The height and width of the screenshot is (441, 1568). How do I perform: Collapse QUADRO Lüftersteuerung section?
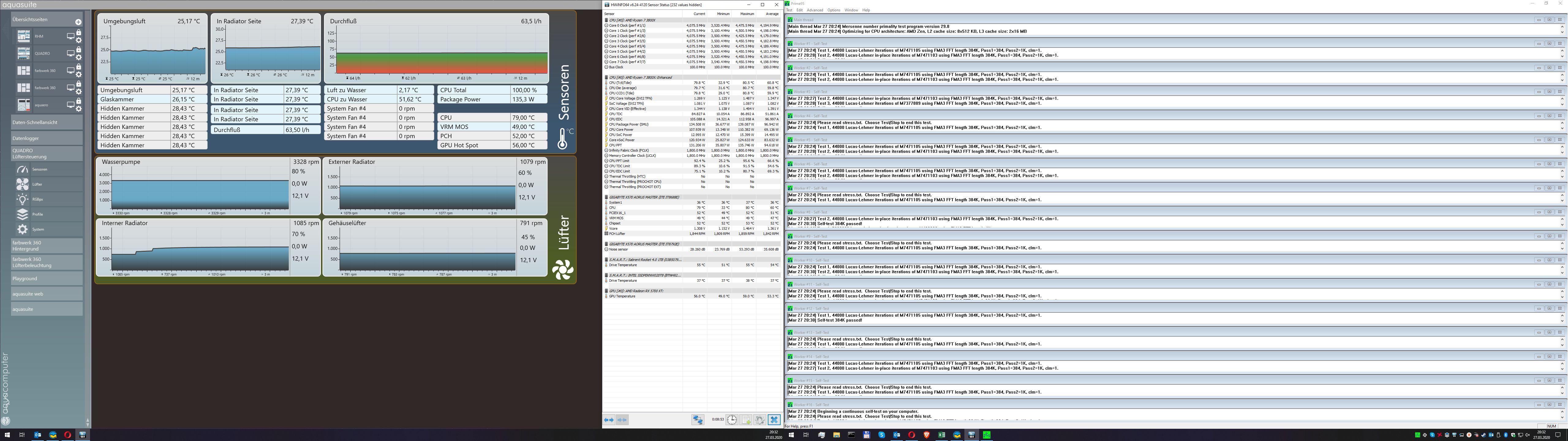point(47,153)
